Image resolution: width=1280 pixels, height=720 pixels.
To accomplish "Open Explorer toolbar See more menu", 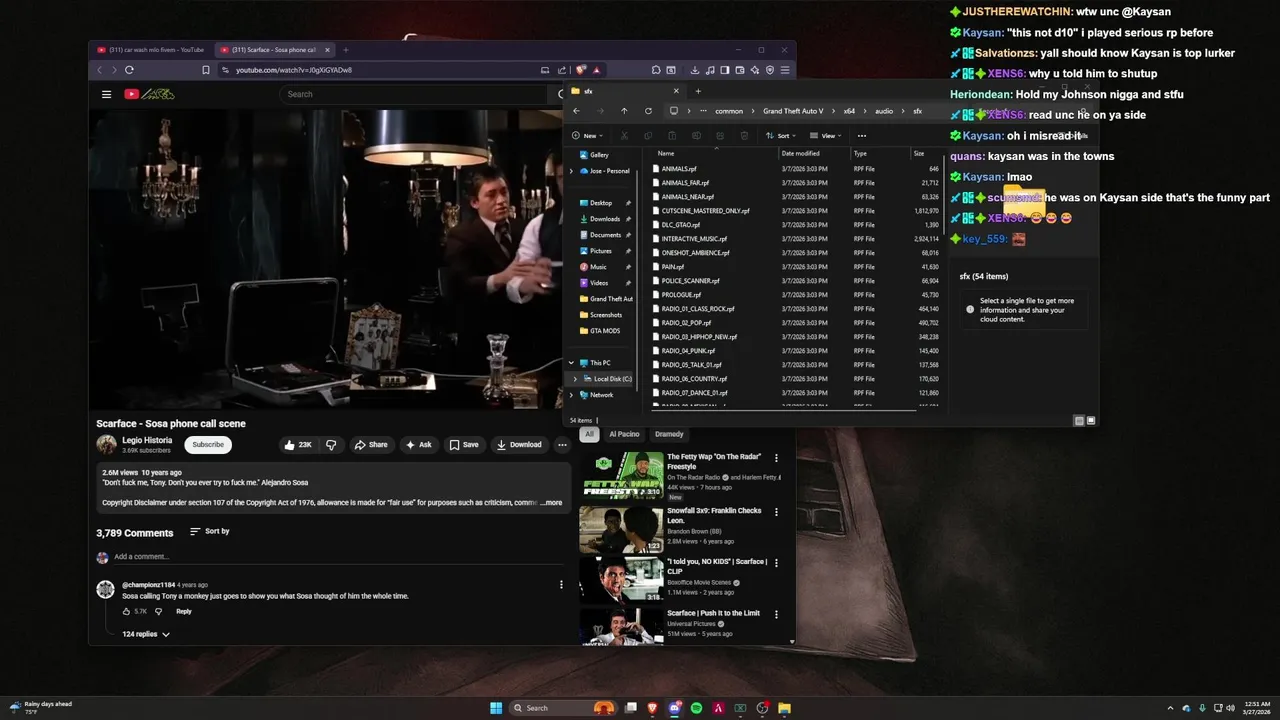I will point(862,136).
